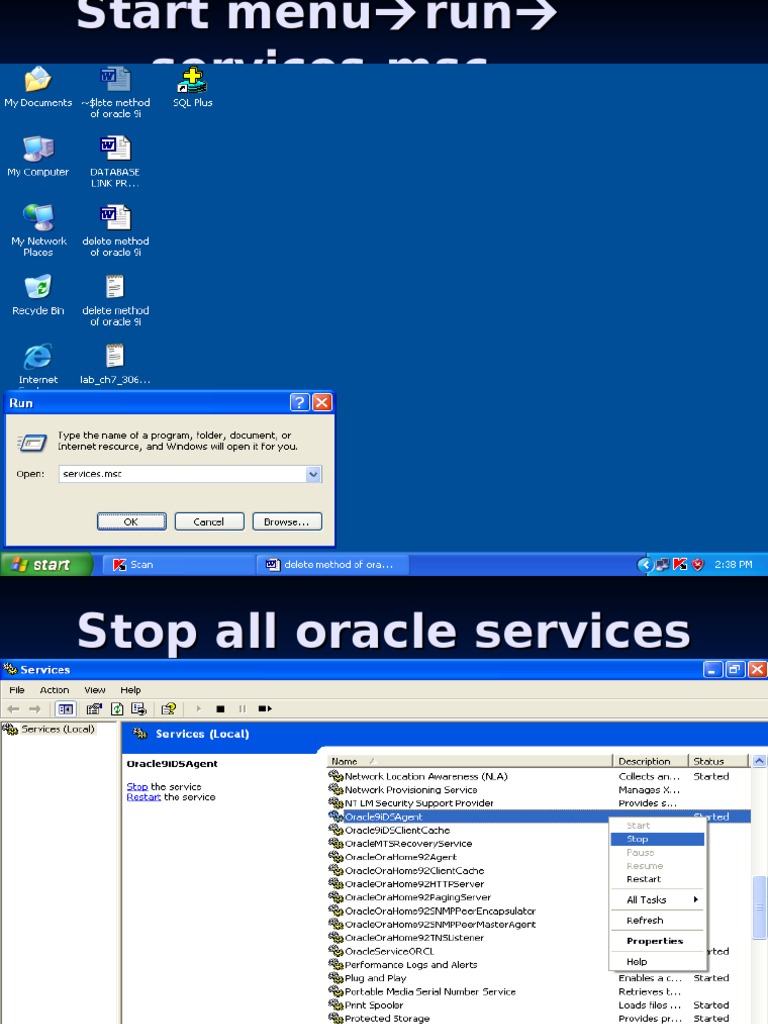
Task: Open the Recycle Bin
Action: (38, 295)
